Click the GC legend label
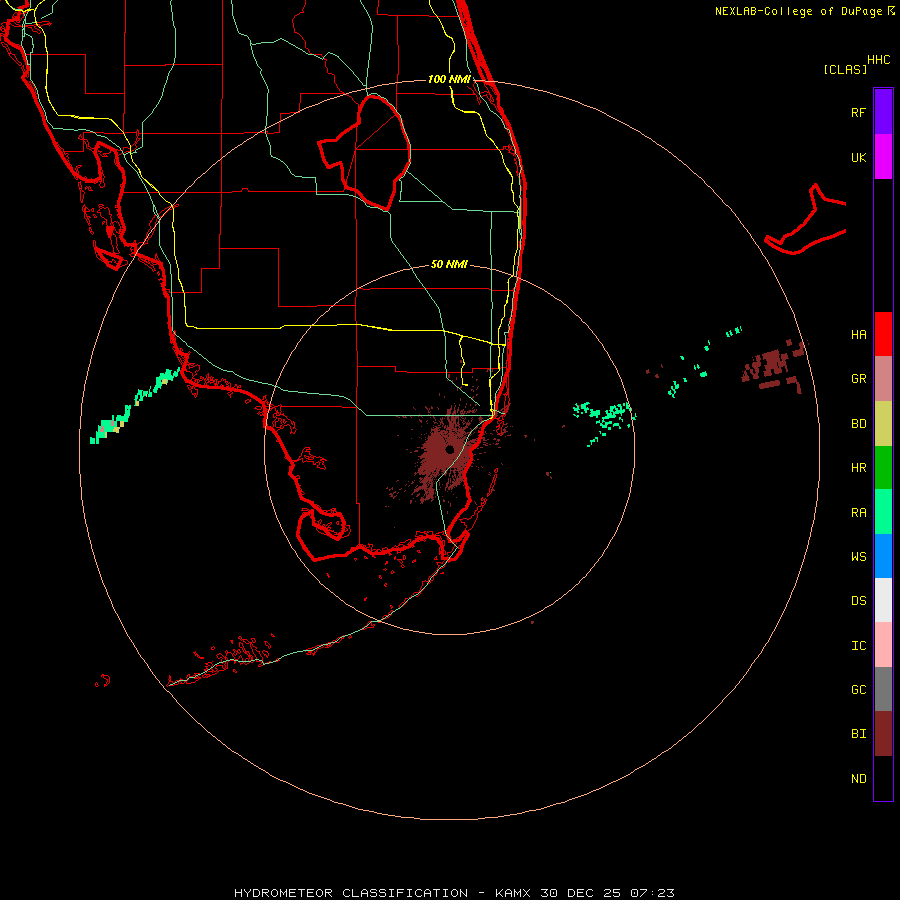 pos(858,690)
